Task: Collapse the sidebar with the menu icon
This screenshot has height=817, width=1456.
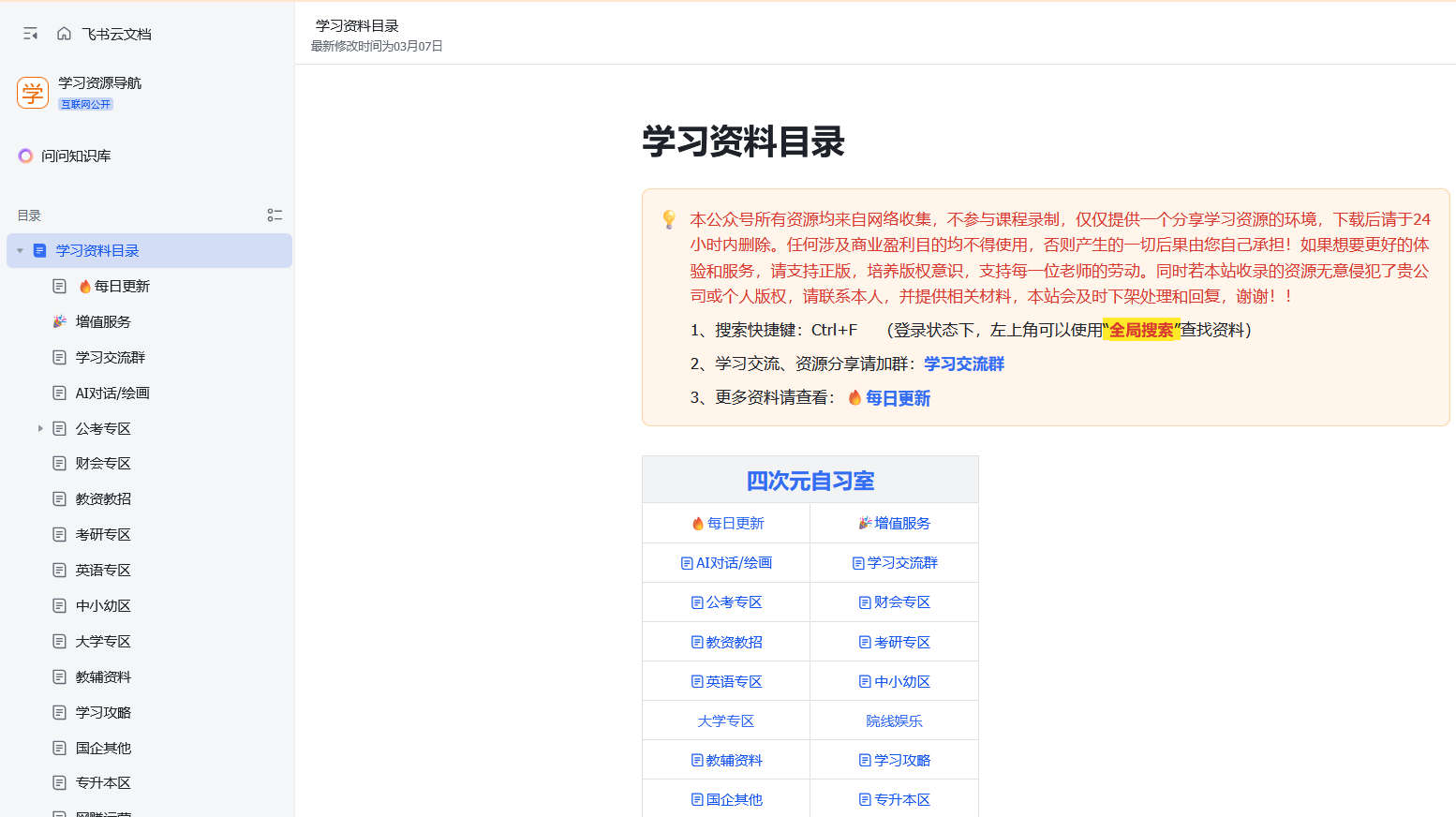Action: point(30,34)
